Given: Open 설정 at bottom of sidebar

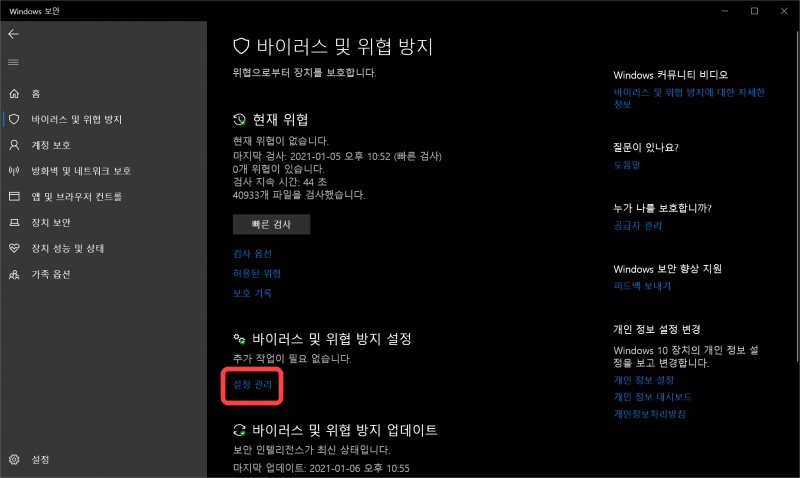Looking at the screenshot, I should point(103,460).
